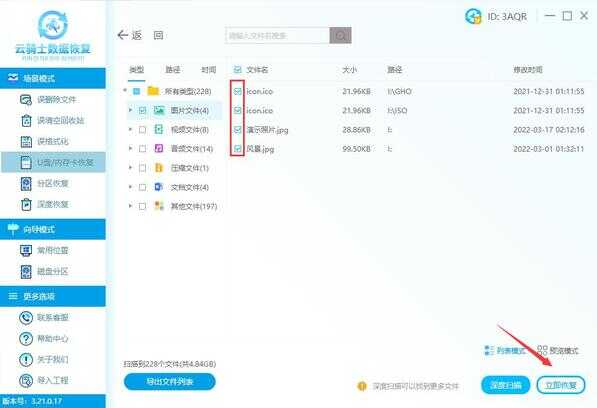The width and height of the screenshot is (597, 408).
Task: Check the 文档文件(4) checkbox
Action: pos(142,187)
